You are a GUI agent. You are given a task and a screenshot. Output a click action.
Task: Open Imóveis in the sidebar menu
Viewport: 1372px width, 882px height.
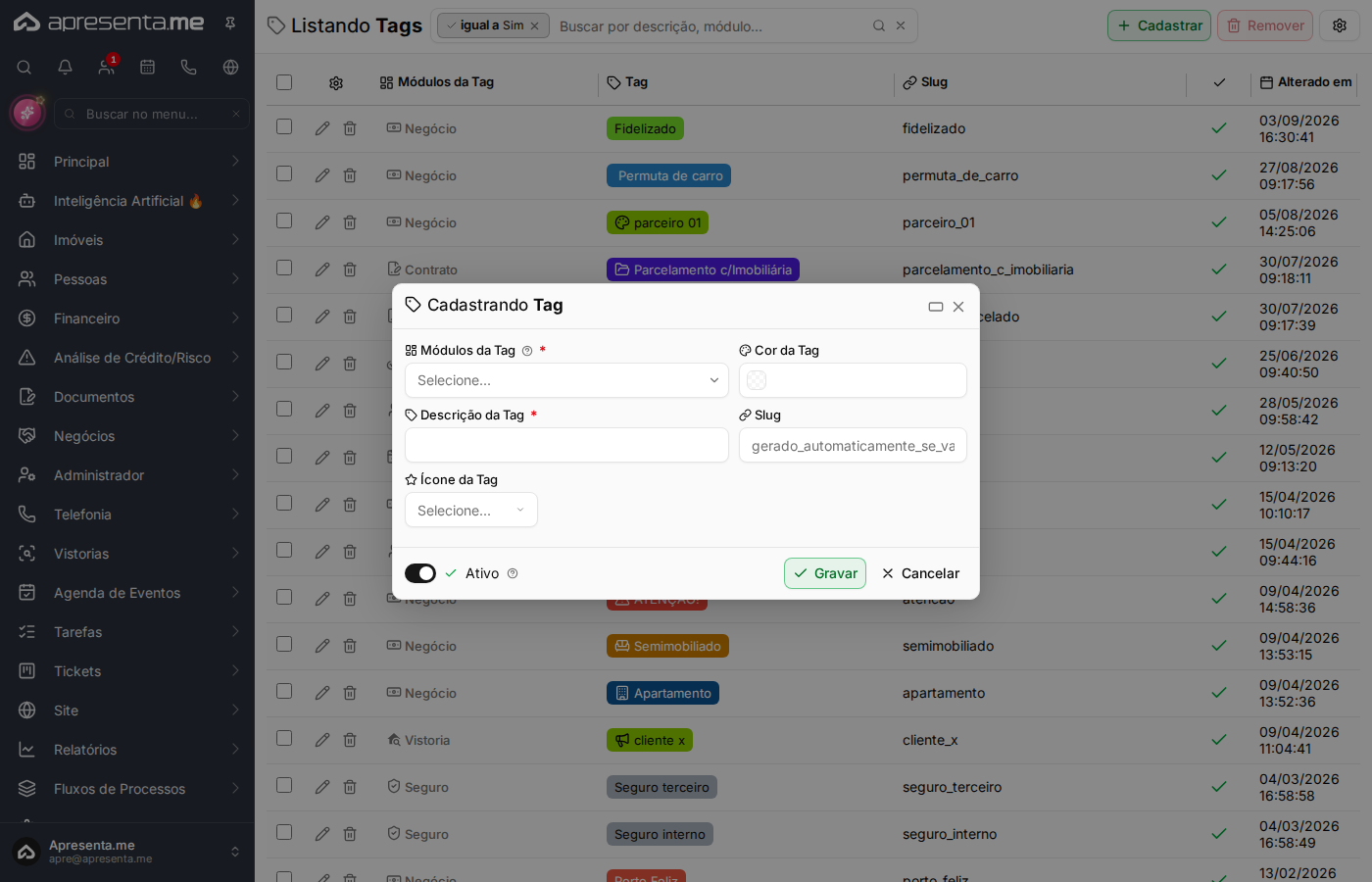127,240
